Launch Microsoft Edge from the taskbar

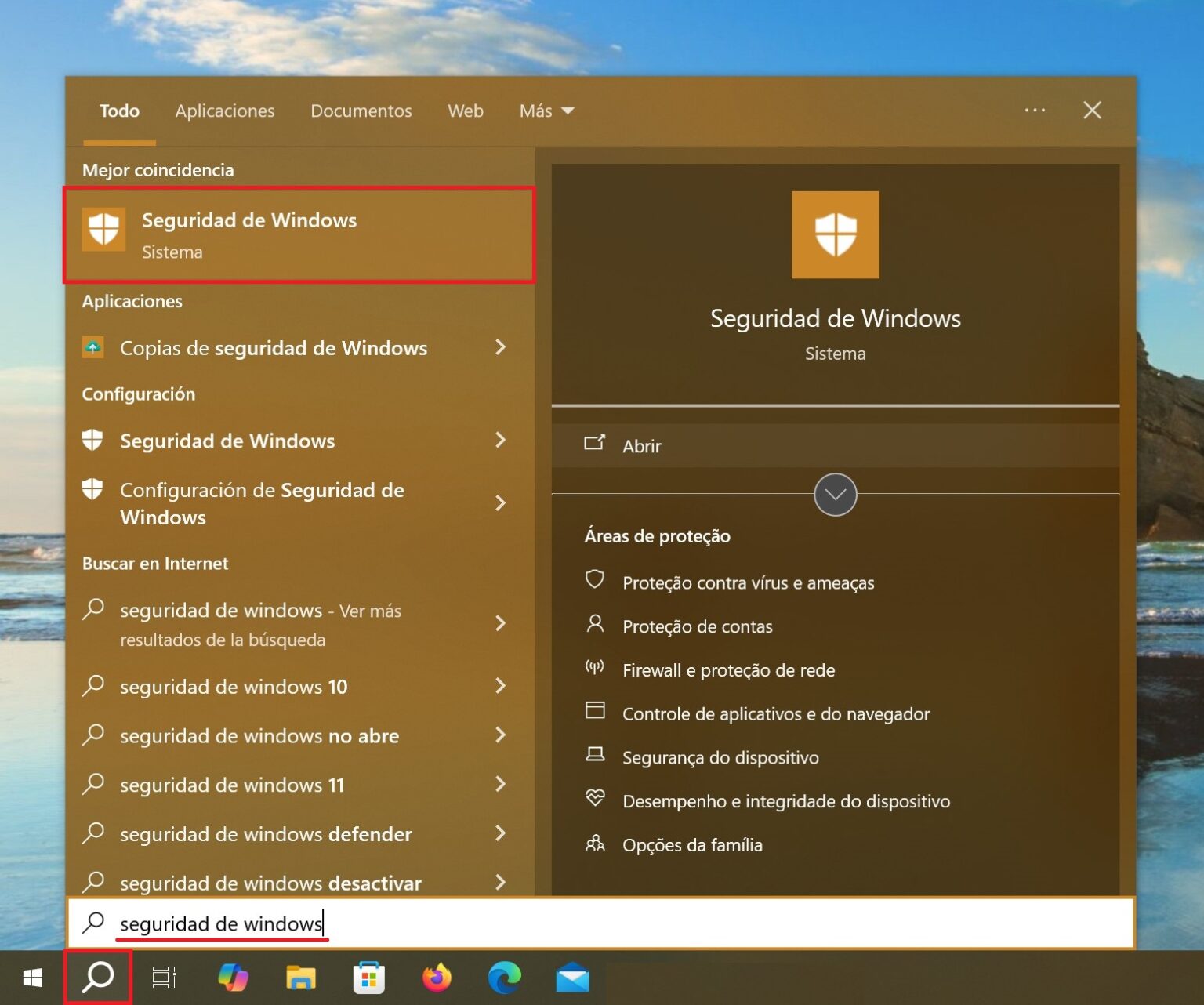pyautogui.click(x=504, y=978)
